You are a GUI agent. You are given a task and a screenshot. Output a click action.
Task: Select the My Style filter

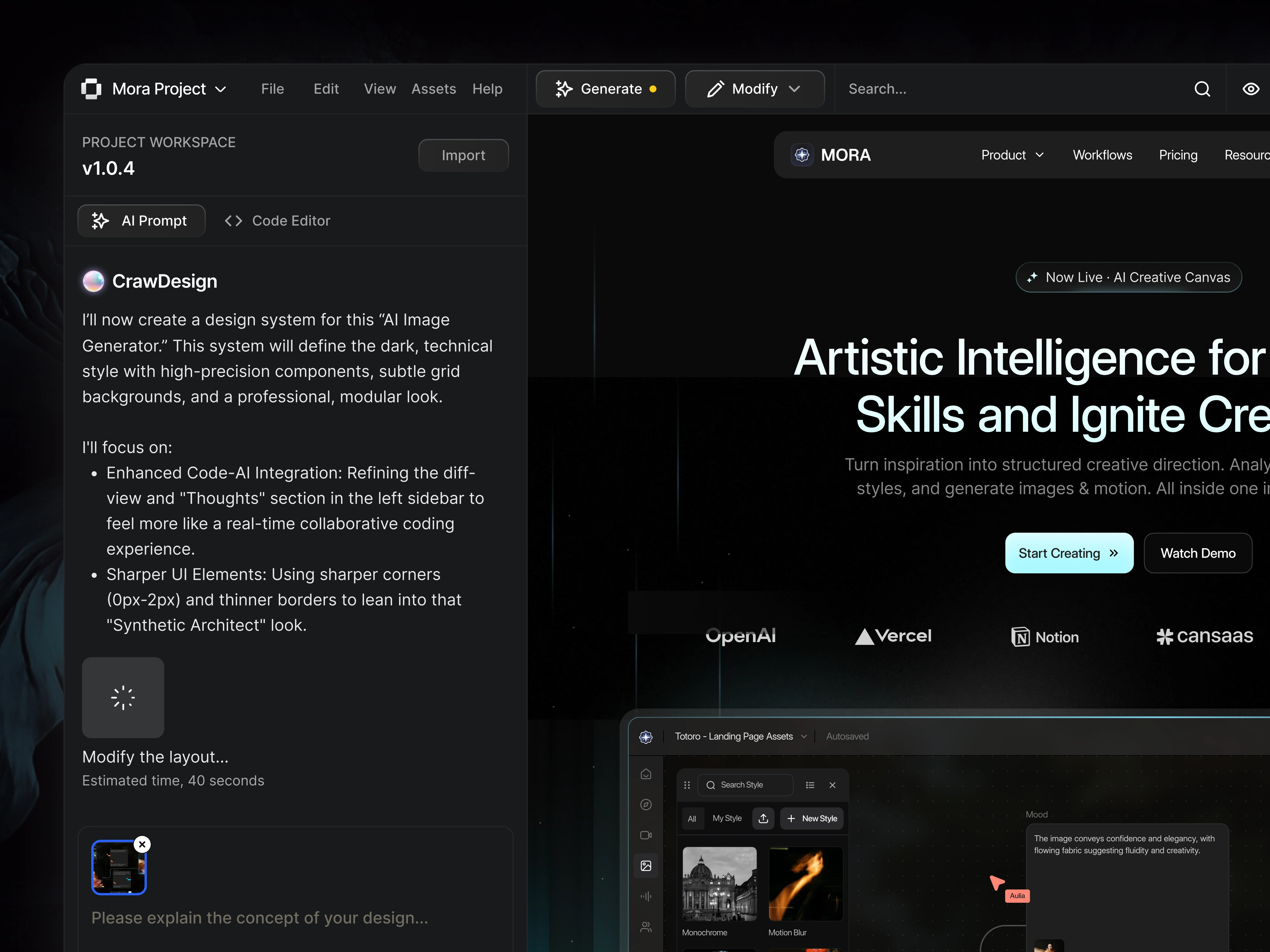[727, 818]
